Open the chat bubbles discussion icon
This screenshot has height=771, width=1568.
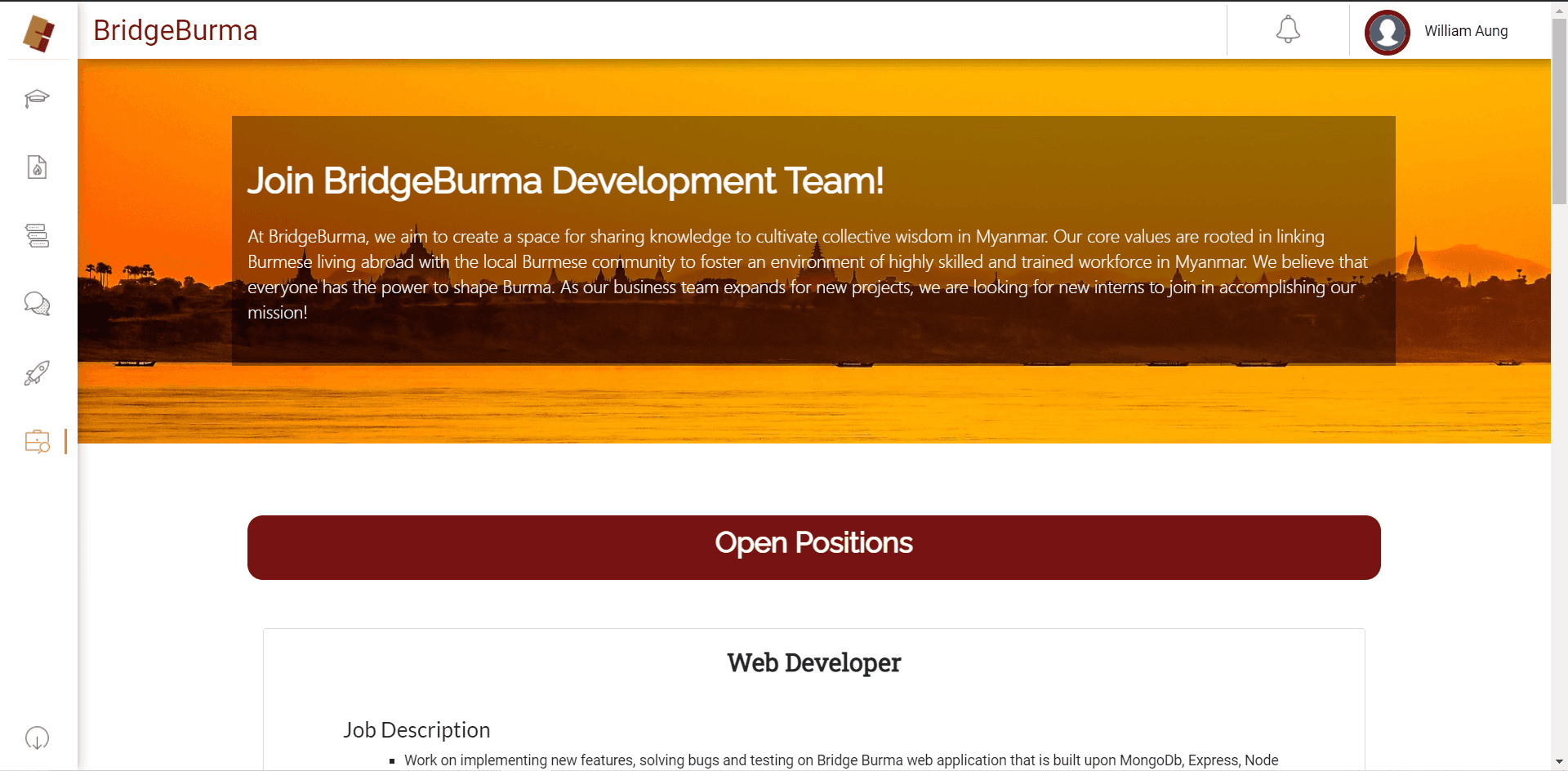tap(37, 304)
